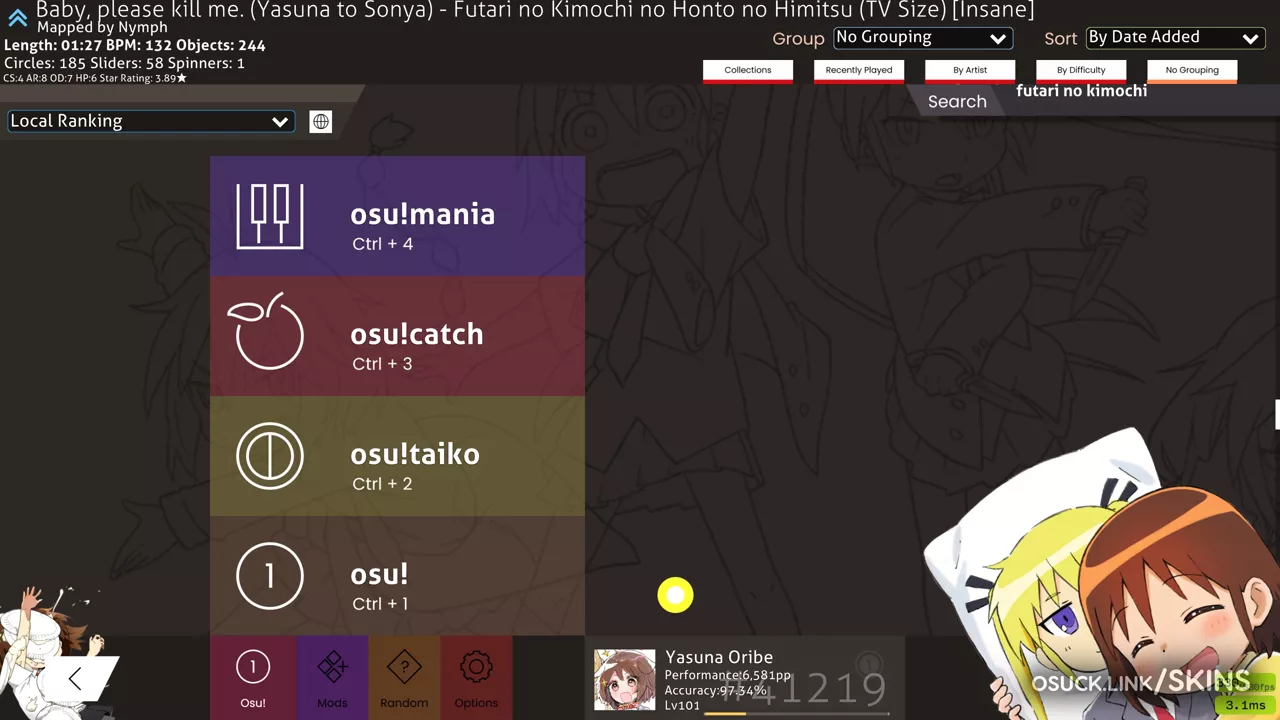Click the Length BPM Objects info line

[135, 45]
